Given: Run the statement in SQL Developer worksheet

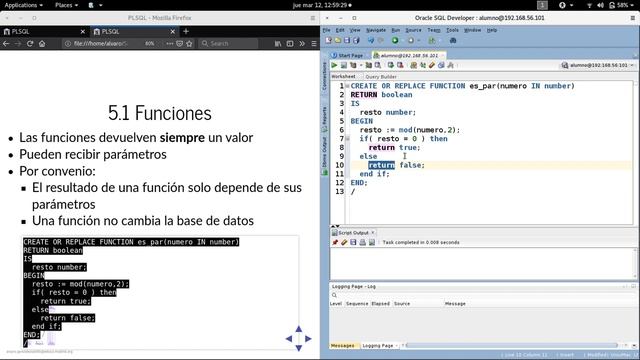Looking at the screenshot, I should point(334,65).
